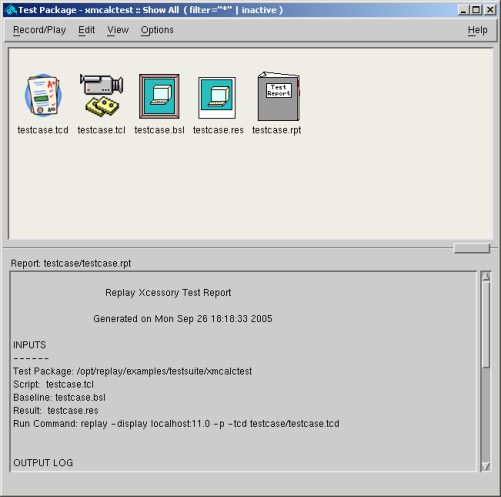This screenshot has width=501, height=497.
Task: Open the View menu
Action: coord(118,30)
